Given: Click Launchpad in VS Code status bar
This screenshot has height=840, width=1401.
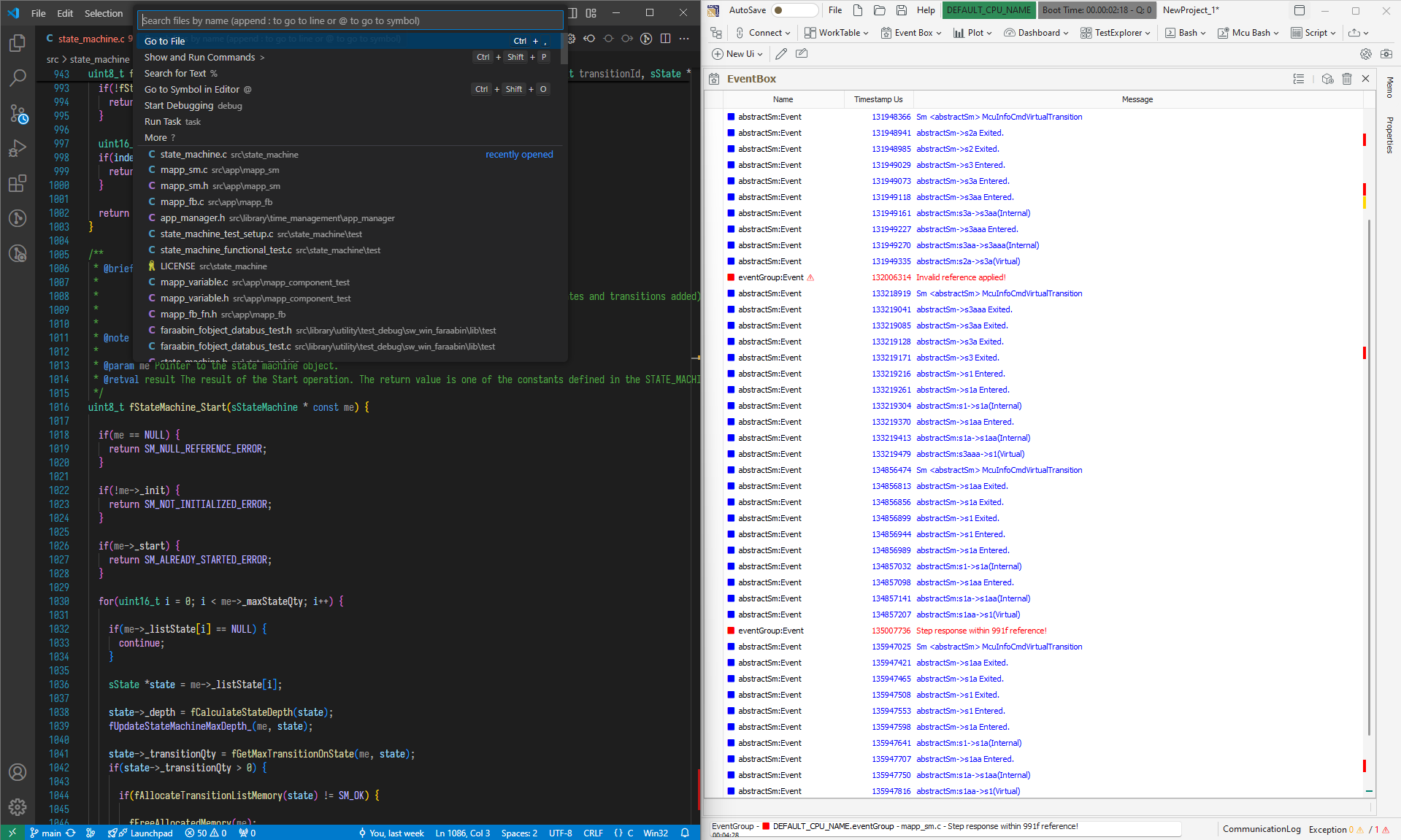Looking at the screenshot, I should point(140,833).
